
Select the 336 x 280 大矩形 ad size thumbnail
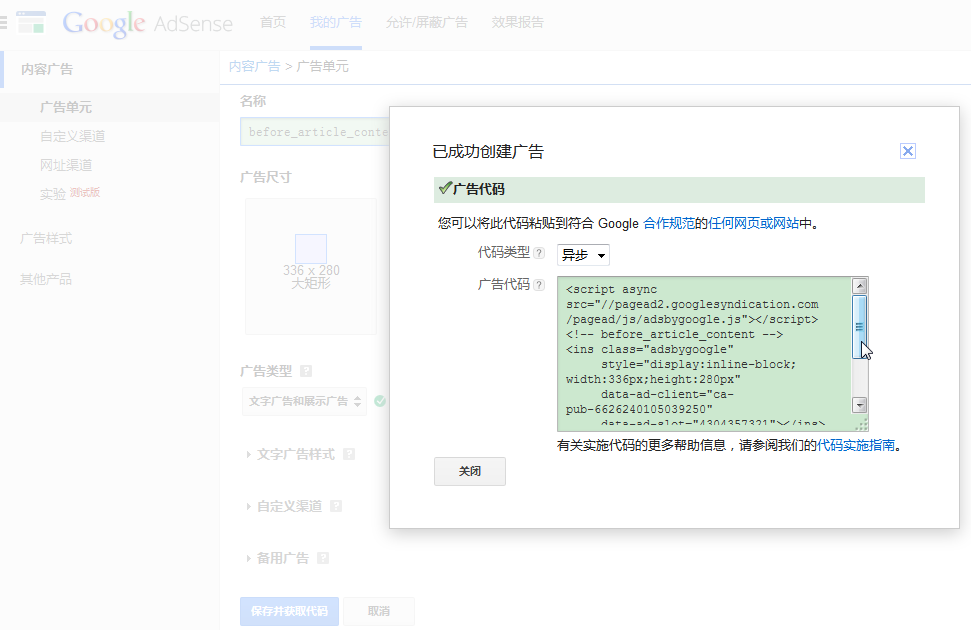pyautogui.click(x=311, y=266)
